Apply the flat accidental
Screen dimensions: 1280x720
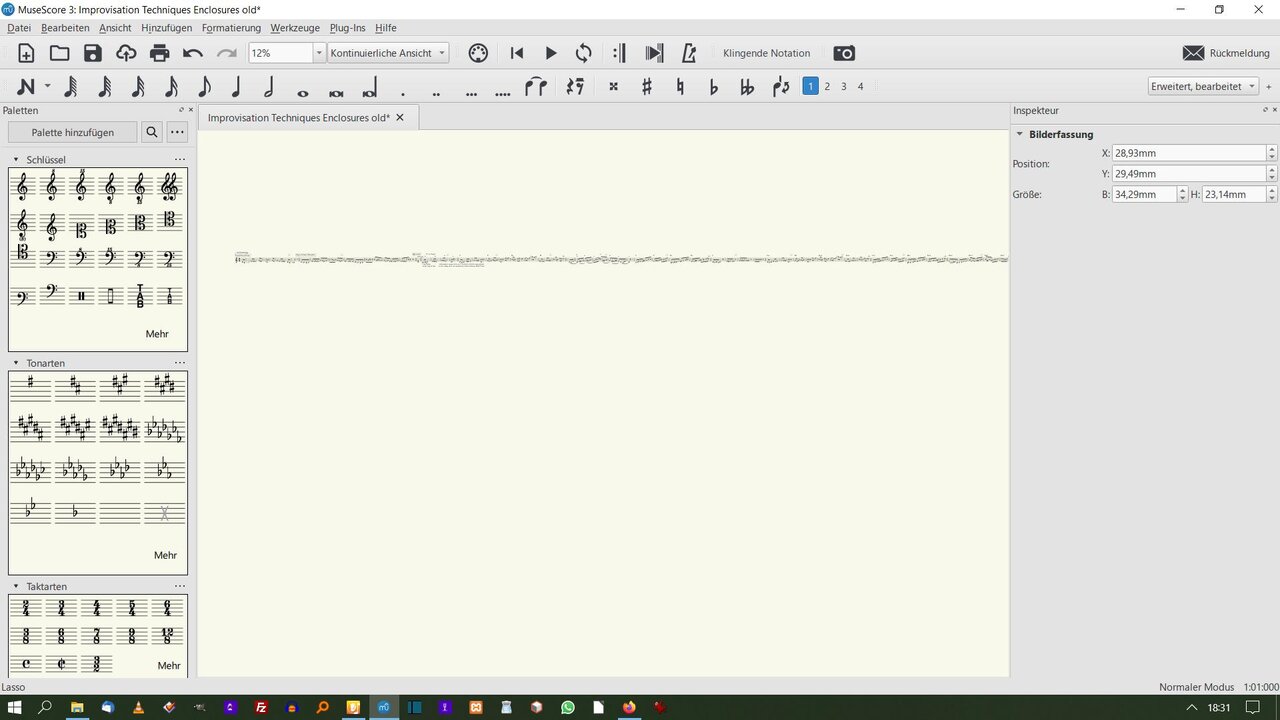713,87
